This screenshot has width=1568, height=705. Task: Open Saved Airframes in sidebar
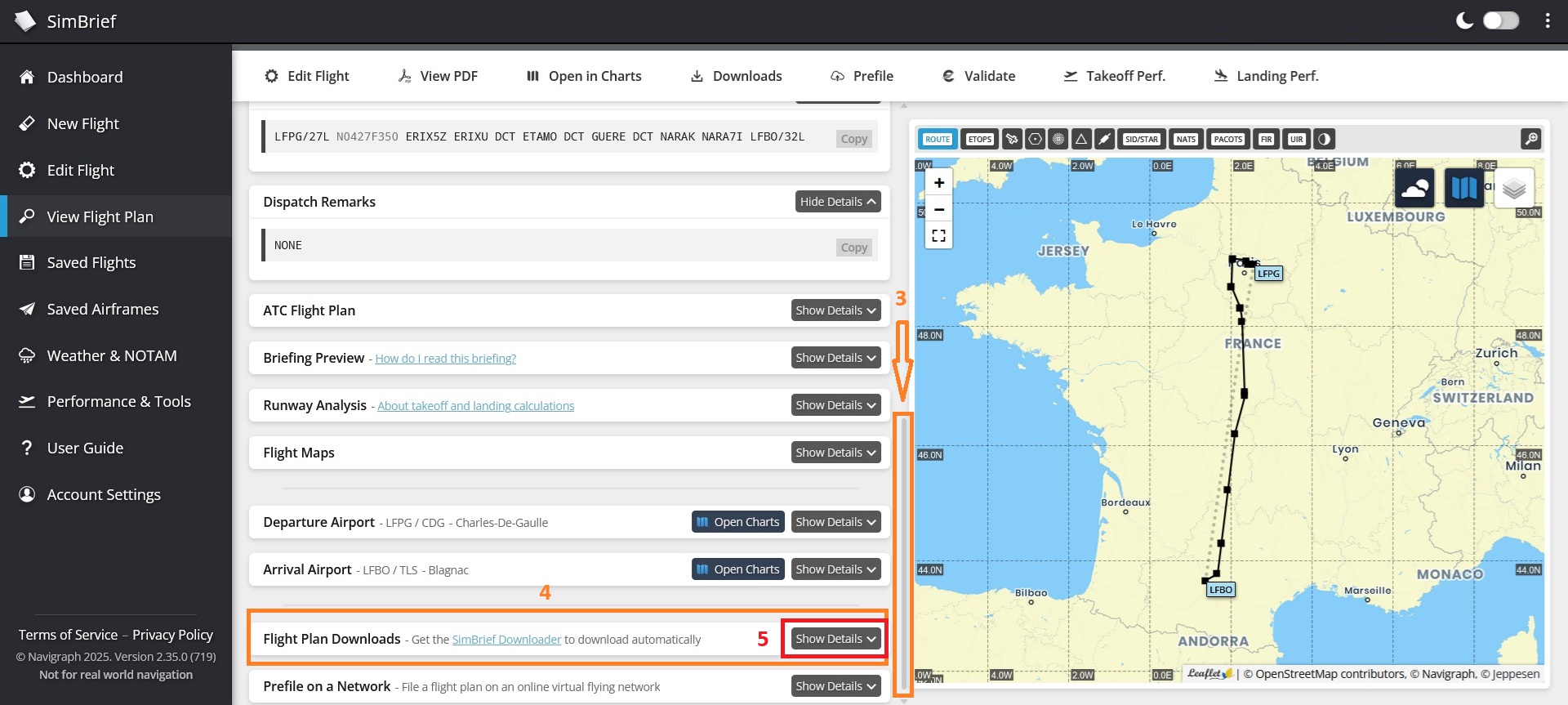116,309
